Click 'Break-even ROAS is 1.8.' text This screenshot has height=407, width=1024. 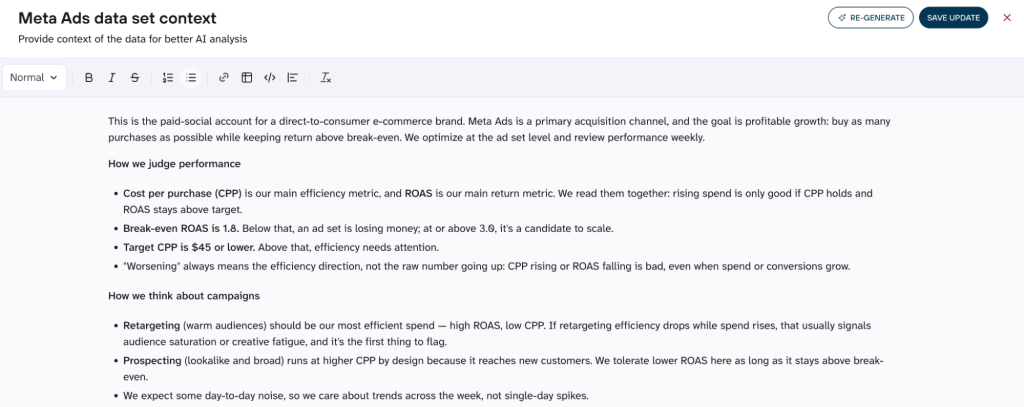point(182,229)
